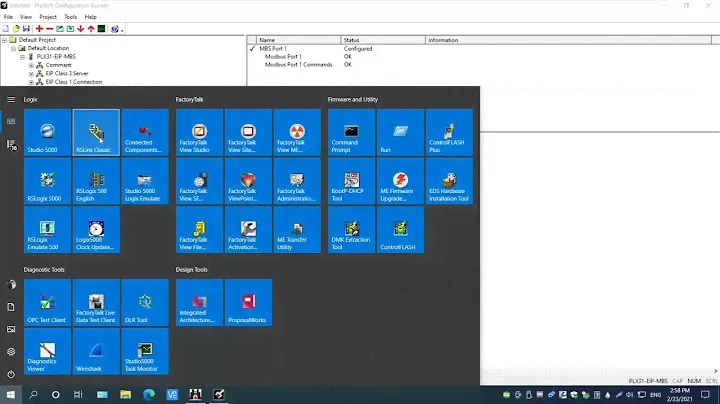The width and height of the screenshot is (720, 404).
Task: Open the OPC Test Client tile
Action: [x=47, y=304]
